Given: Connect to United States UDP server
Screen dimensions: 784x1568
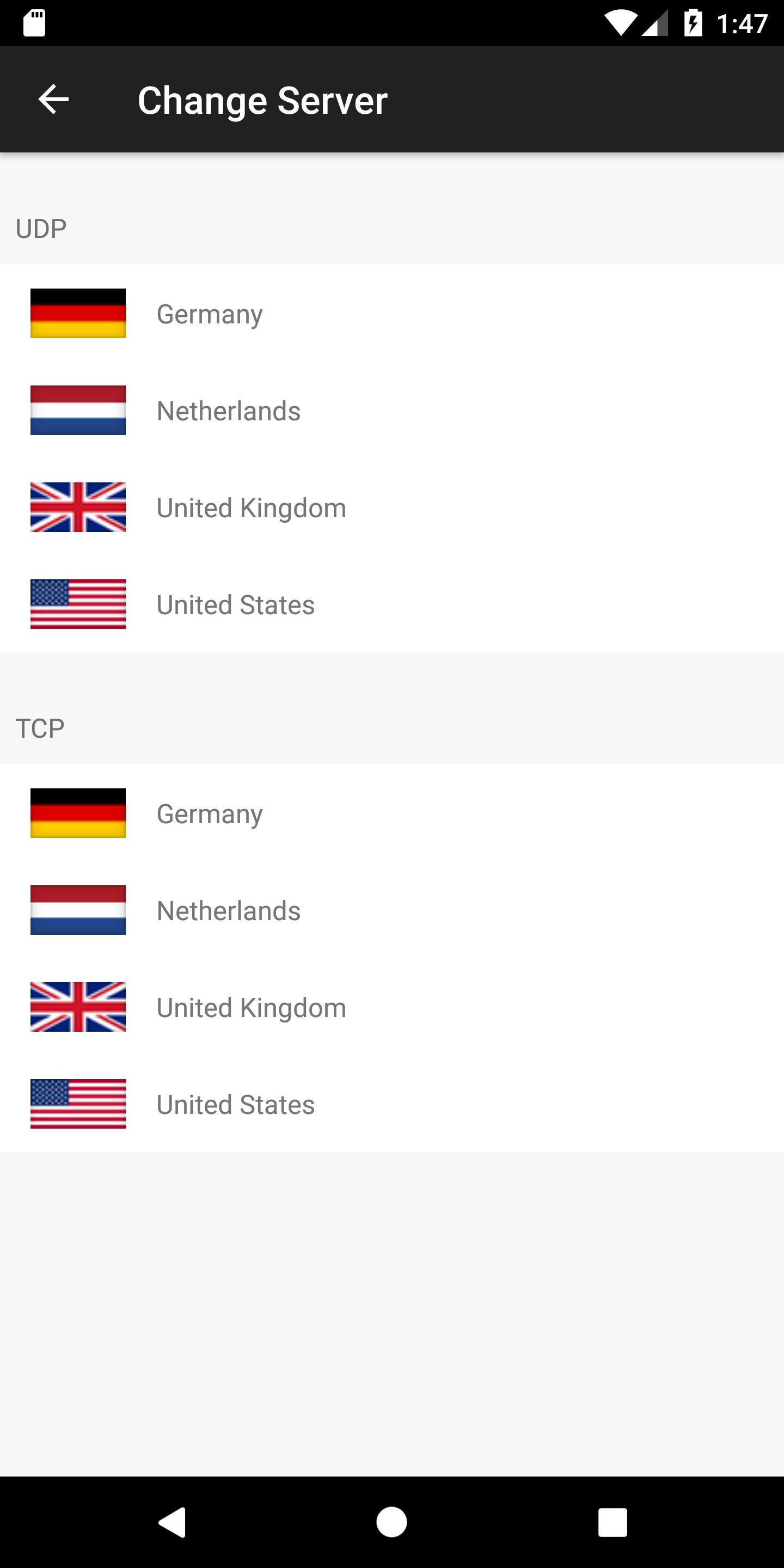Looking at the screenshot, I should 236,604.
